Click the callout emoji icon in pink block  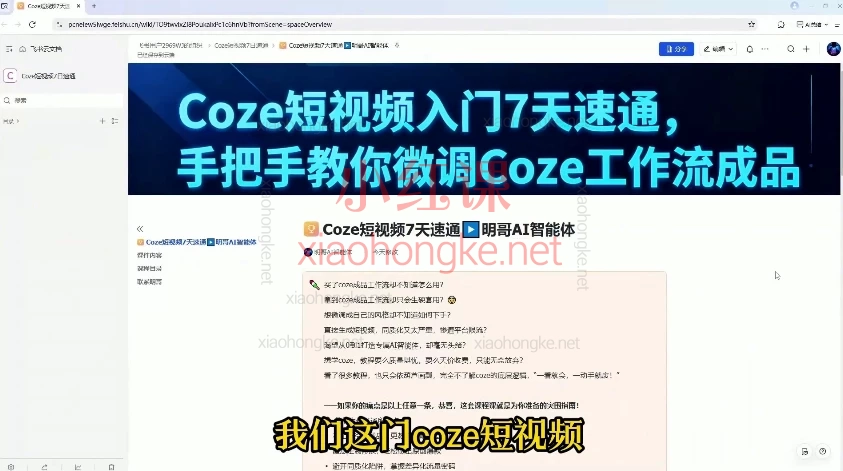point(315,285)
